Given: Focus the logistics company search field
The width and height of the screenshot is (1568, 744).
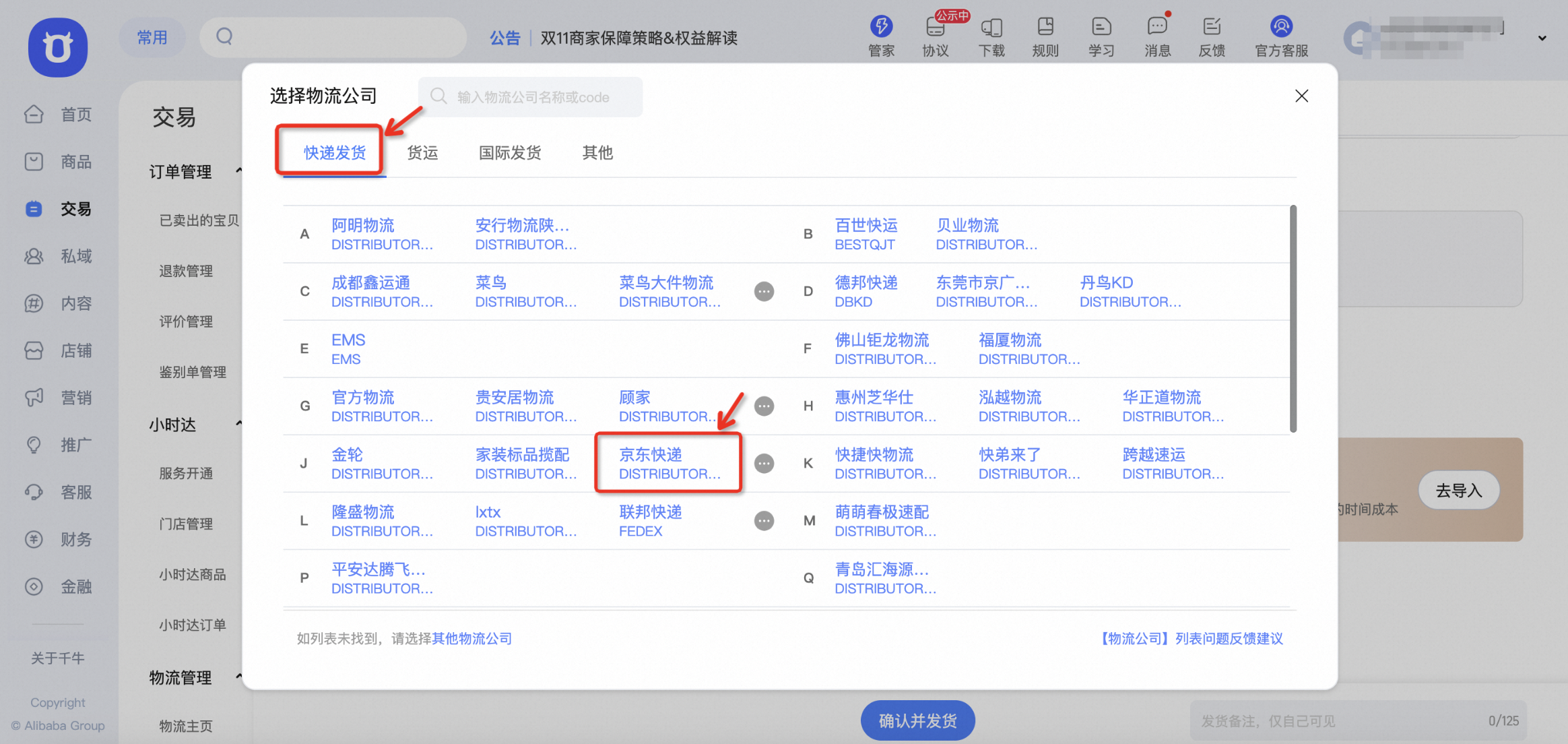Looking at the screenshot, I should 531,97.
